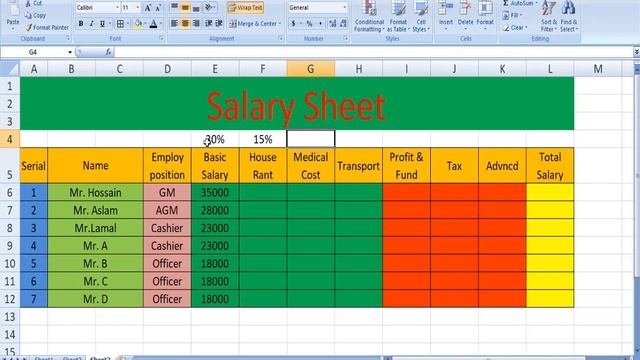Image resolution: width=640 pixels, height=360 pixels.
Task: Open the font color palette arrow
Action: pos(161,24)
